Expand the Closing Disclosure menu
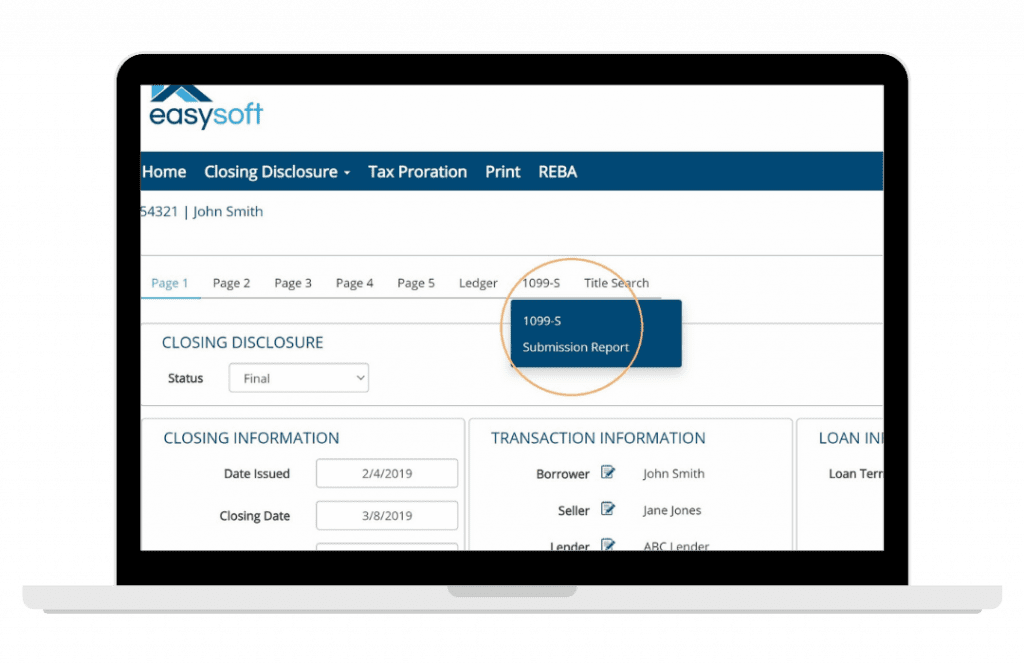 point(277,172)
